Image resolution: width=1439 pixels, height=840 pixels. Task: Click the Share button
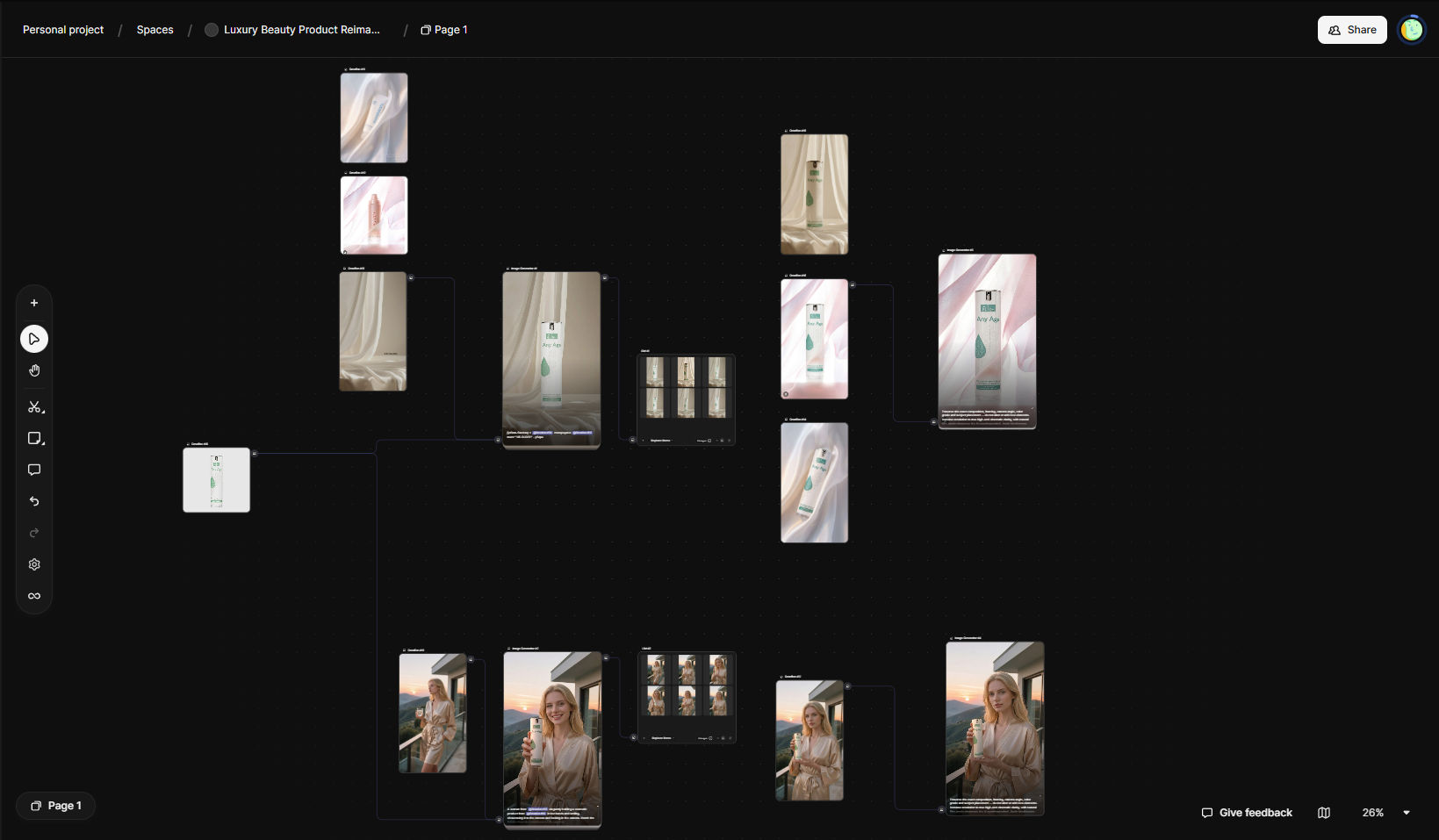[1352, 30]
